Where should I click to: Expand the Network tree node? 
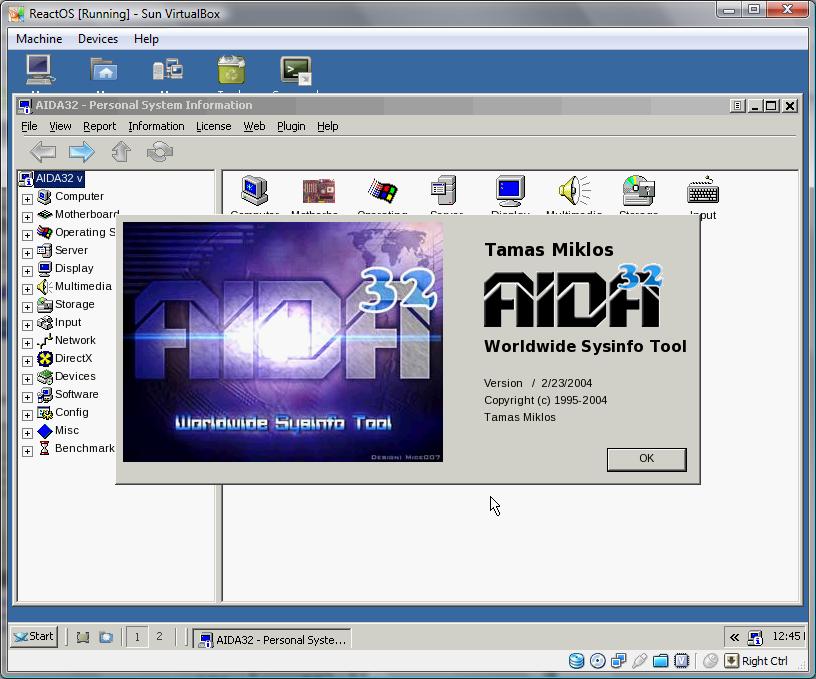point(27,342)
